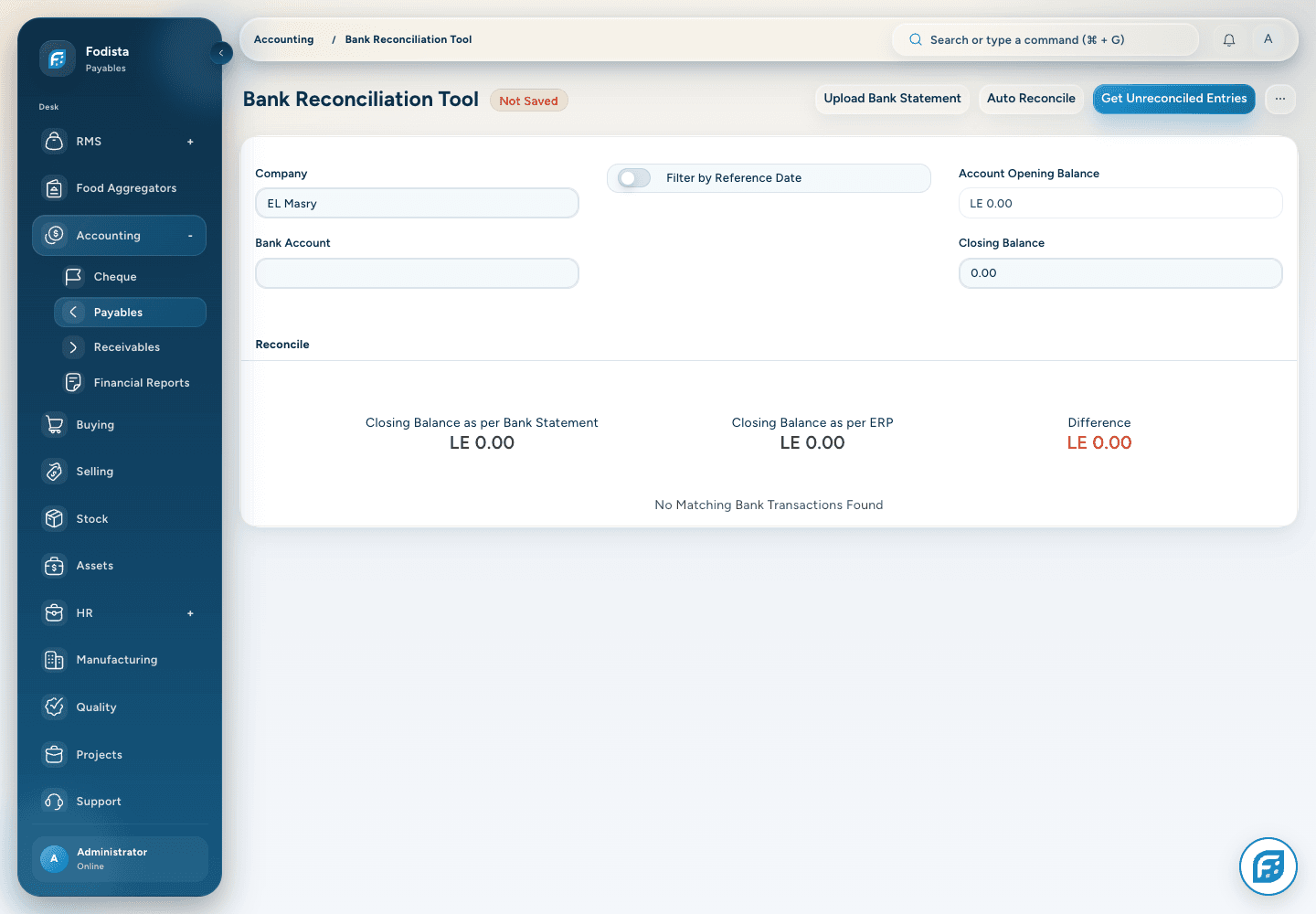Image resolution: width=1316 pixels, height=914 pixels.
Task: Open notifications with the bell icon
Action: (1229, 40)
